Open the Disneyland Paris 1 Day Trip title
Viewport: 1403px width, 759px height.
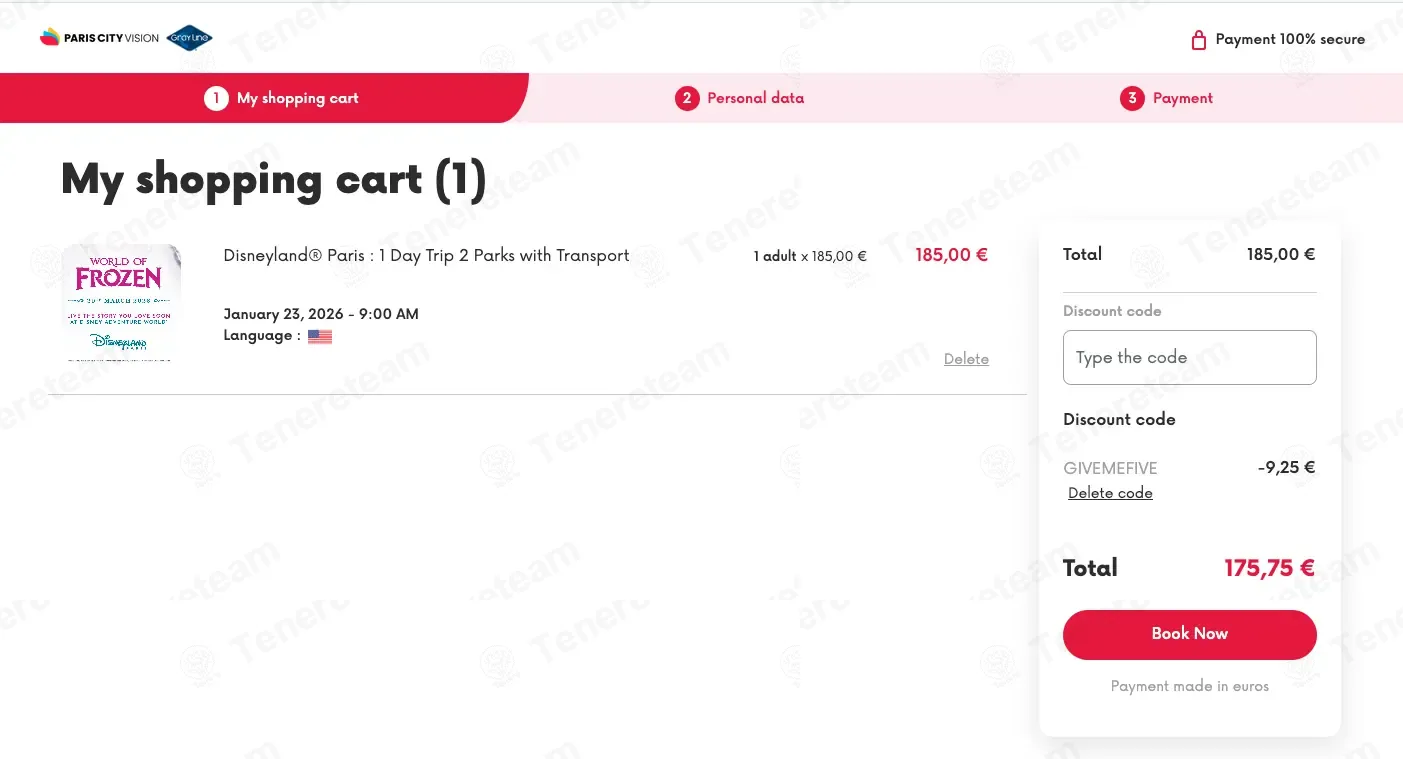(x=426, y=255)
